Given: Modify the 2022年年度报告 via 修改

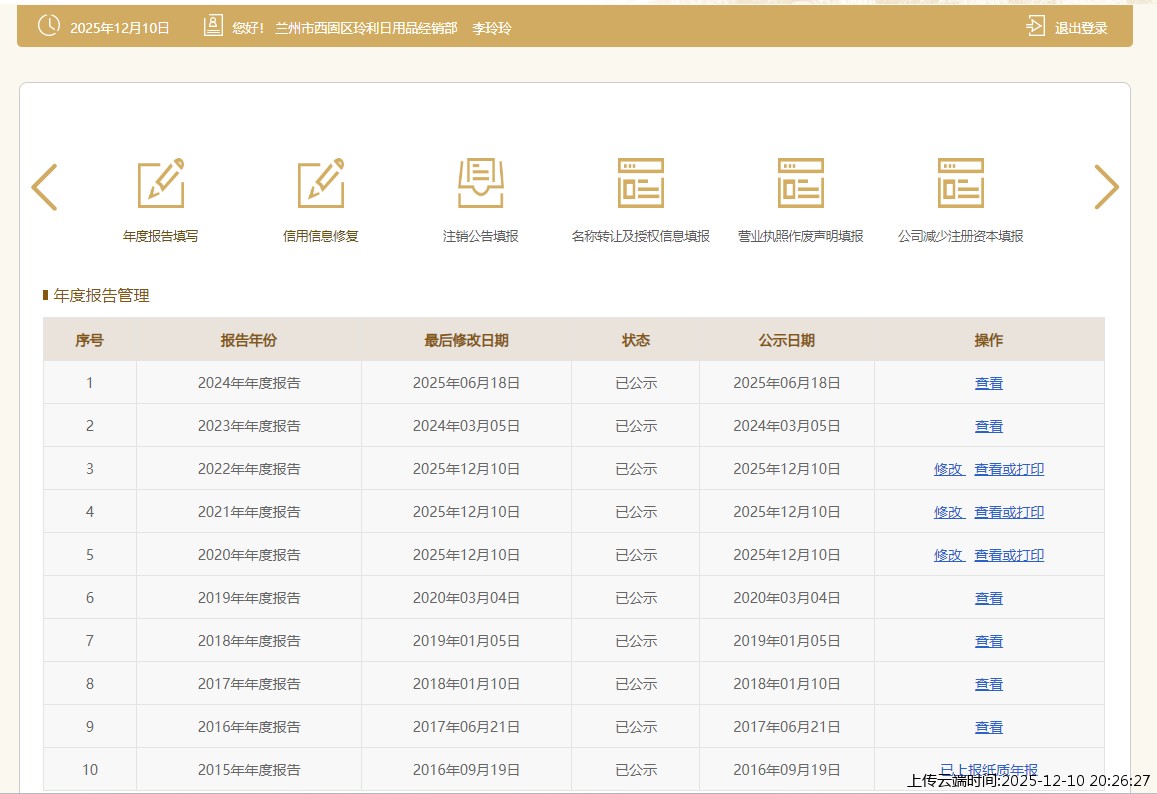Looking at the screenshot, I should tap(948, 469).
